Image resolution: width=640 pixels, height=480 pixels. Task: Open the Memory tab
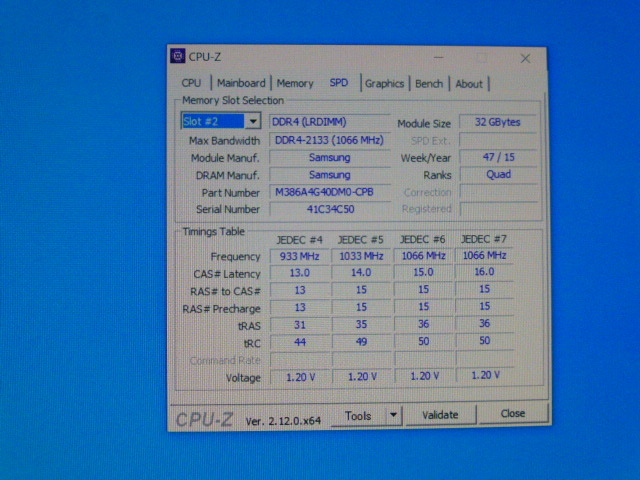pos(295,83)
